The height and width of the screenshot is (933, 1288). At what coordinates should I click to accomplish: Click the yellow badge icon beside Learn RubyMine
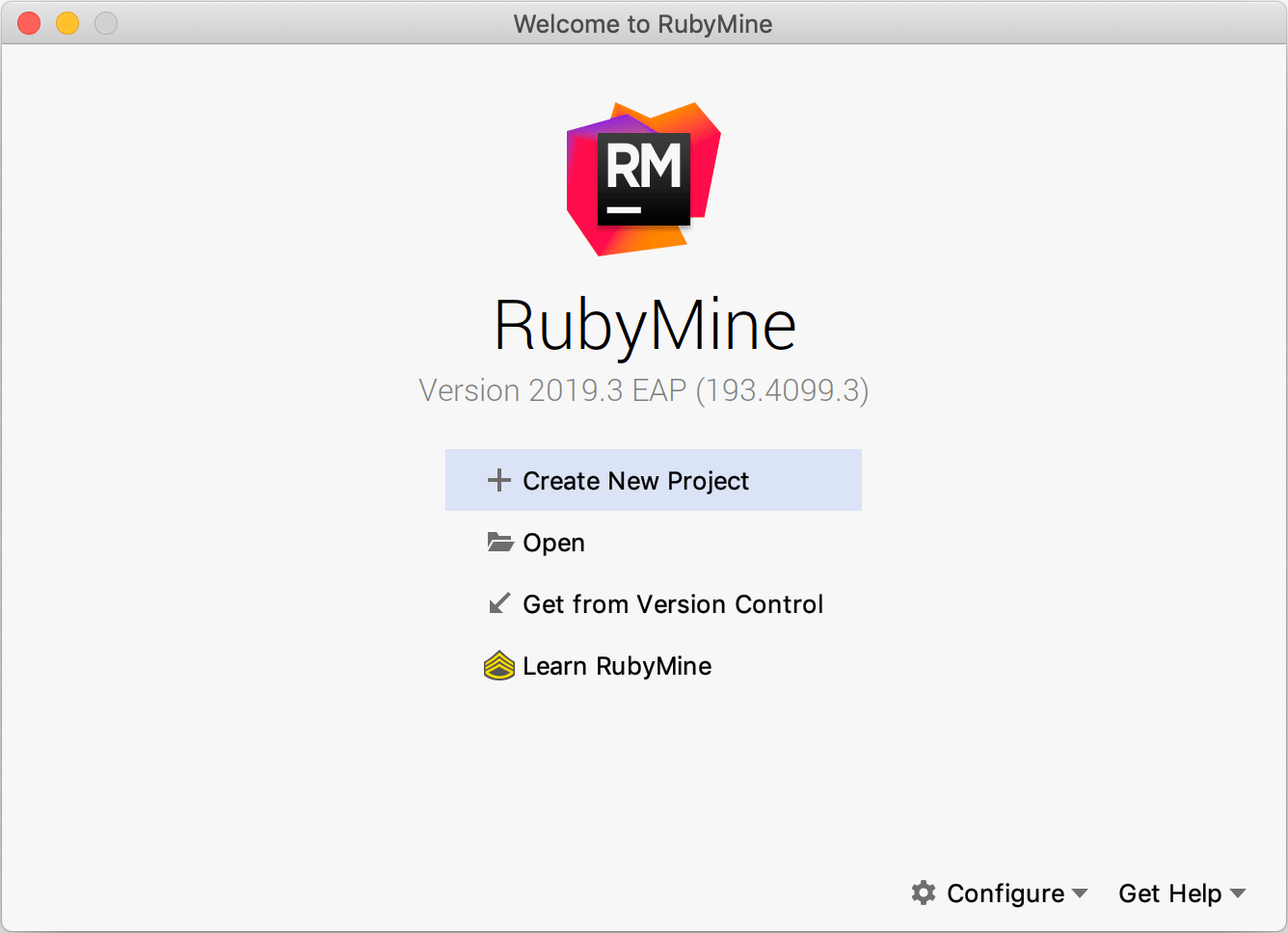(x=498, y=665)
